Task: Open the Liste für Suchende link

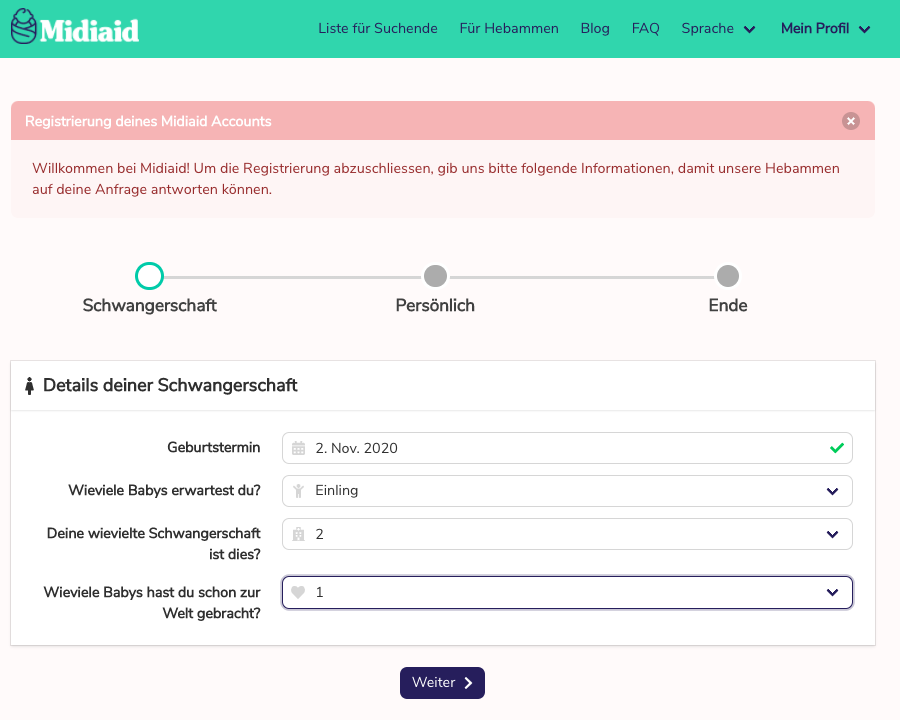Action: pyautogui.click(x=378, y=29)
